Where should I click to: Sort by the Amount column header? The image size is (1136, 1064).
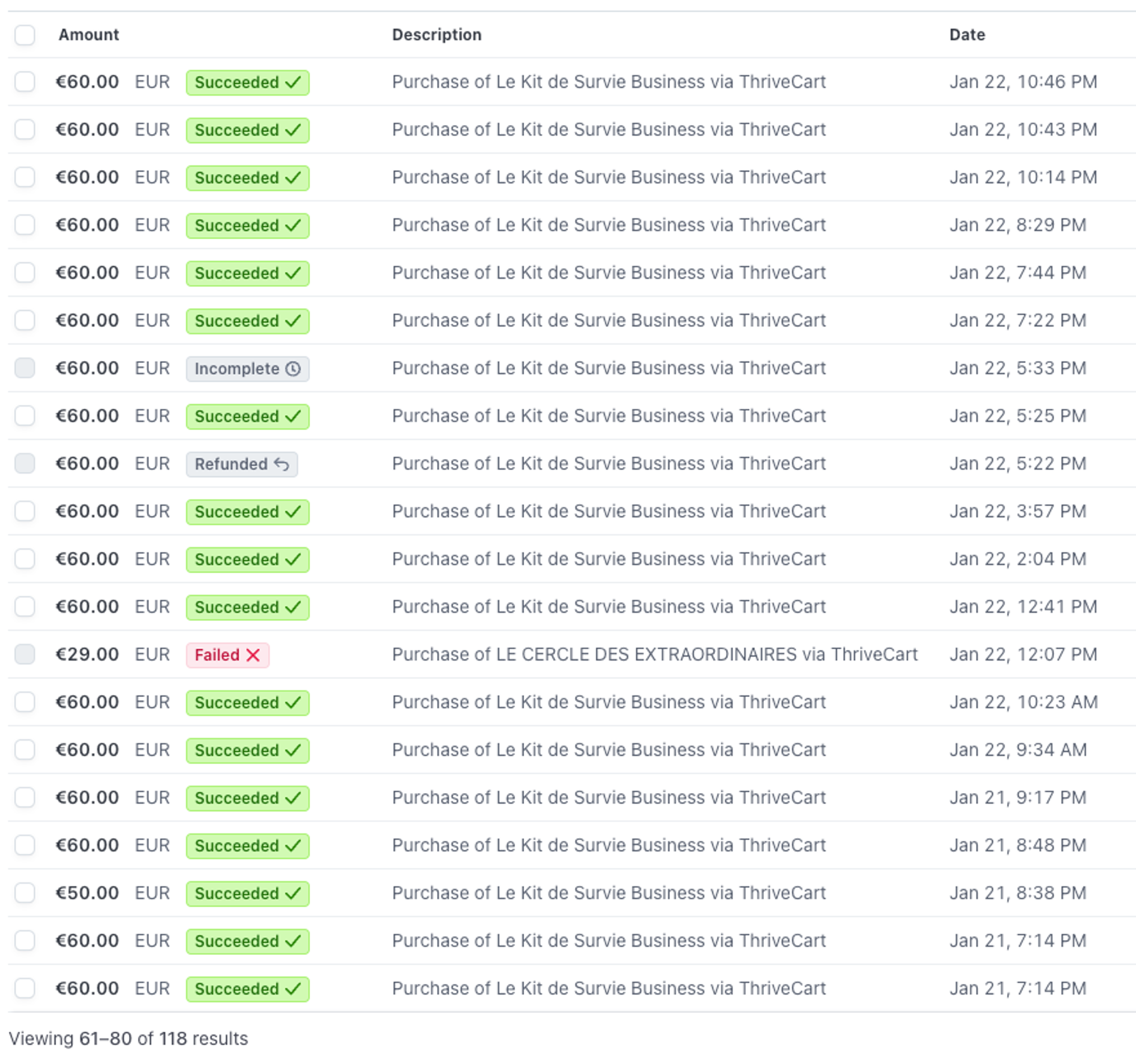[x=89, y=35]
